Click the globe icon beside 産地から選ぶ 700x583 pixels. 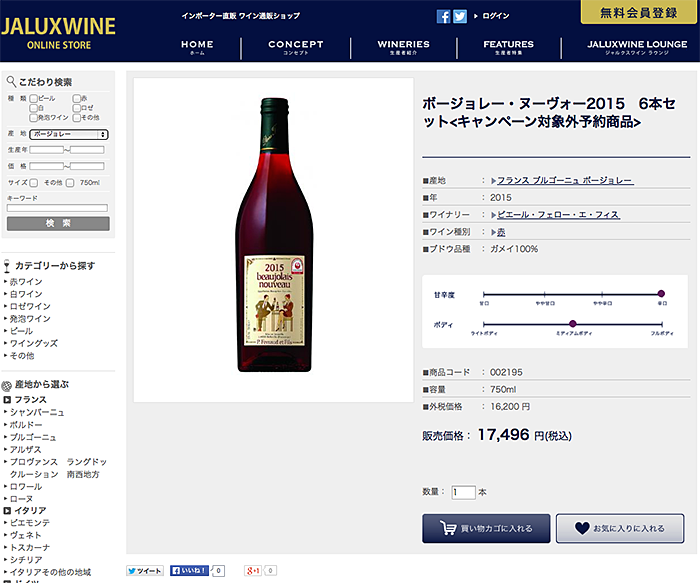tap(7, 386)
